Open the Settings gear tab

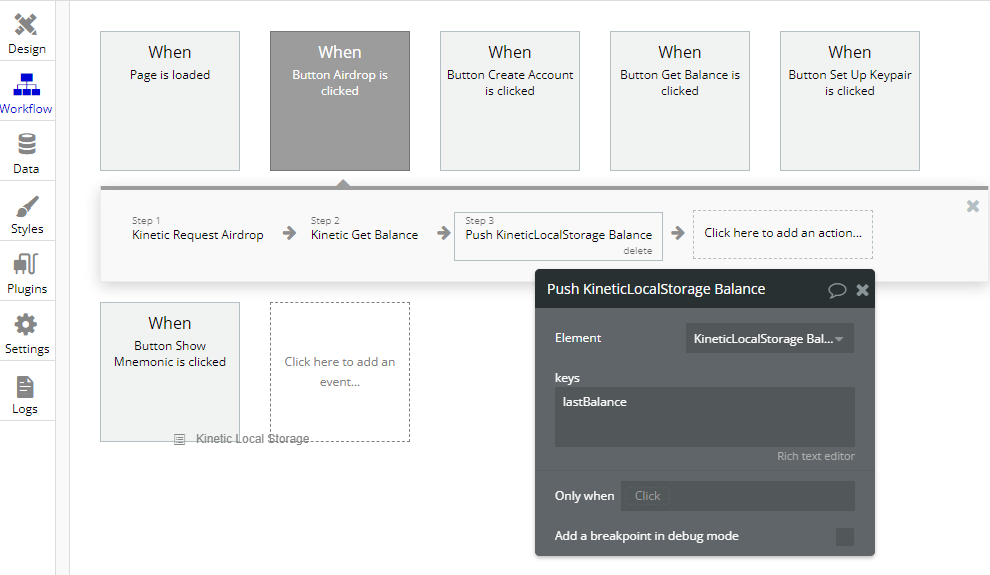(x=26, y=333)
